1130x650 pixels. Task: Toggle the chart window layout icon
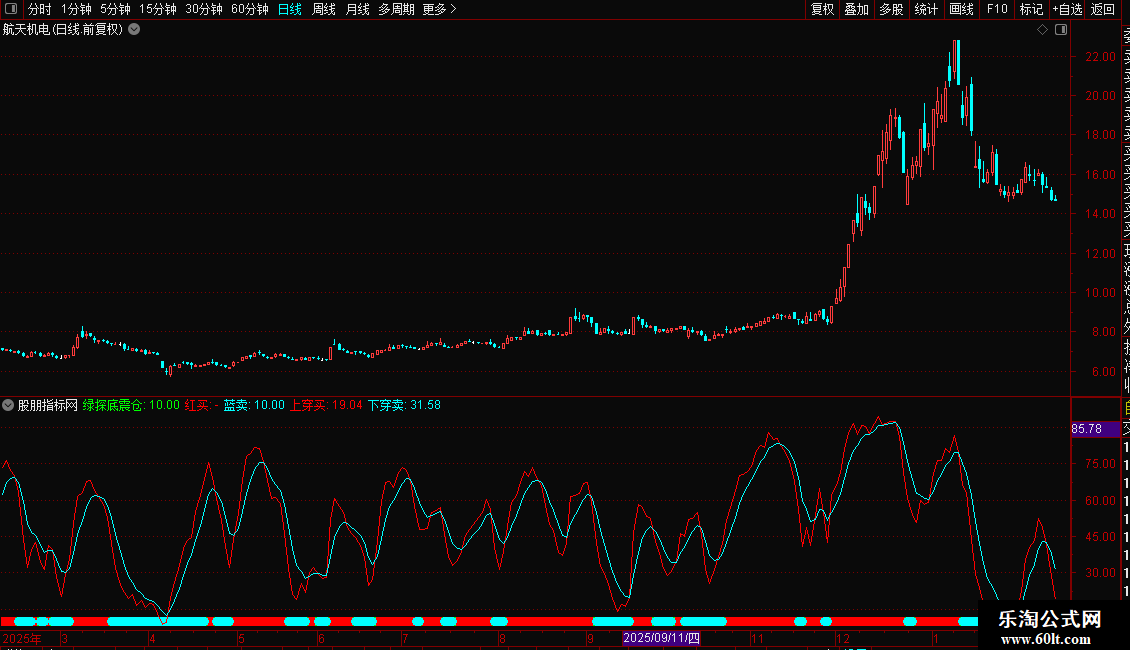[1061, 30]
